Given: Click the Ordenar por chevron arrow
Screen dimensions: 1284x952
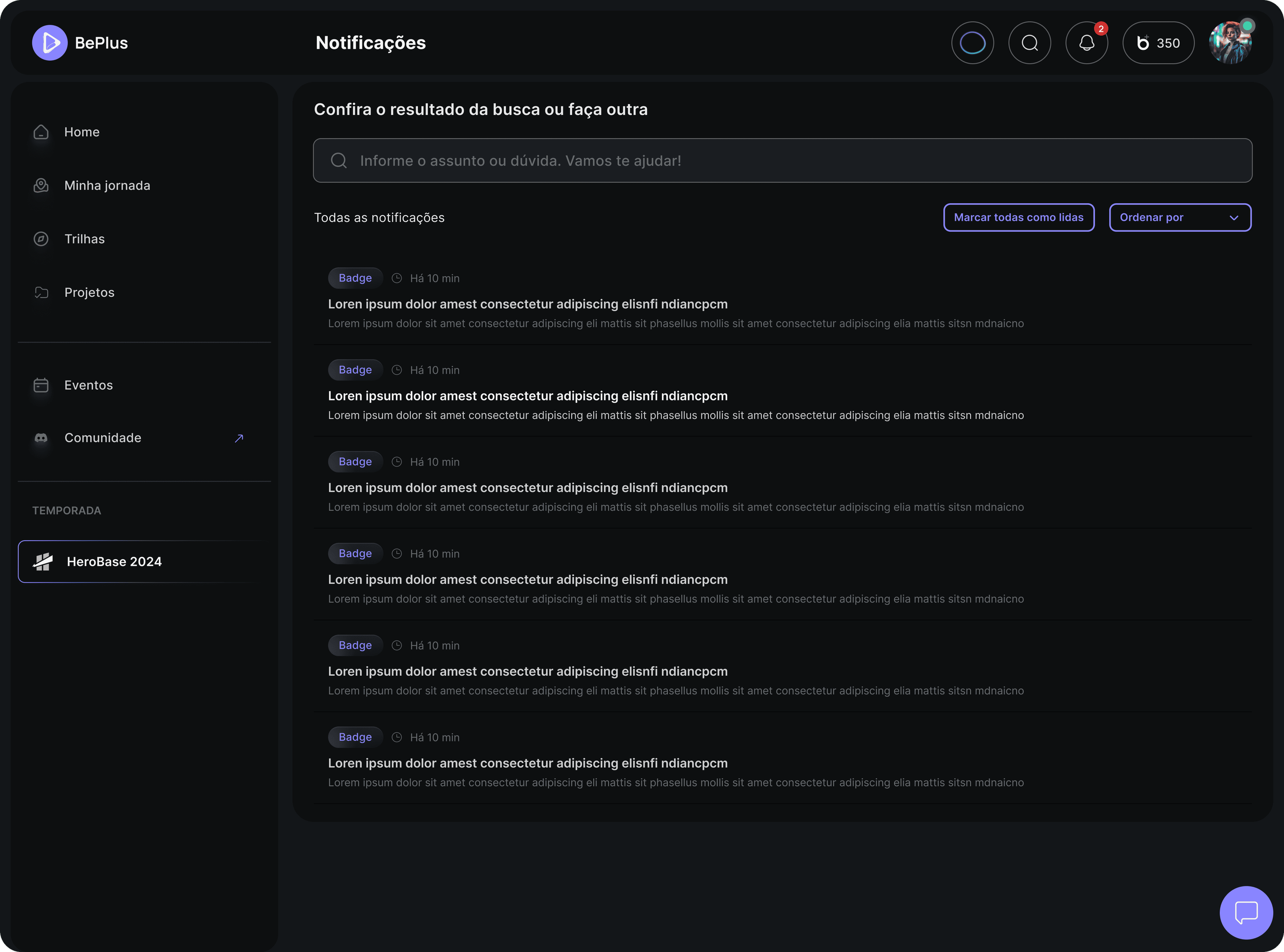Looking at the screenshot, I should (x=1233, y=218).
